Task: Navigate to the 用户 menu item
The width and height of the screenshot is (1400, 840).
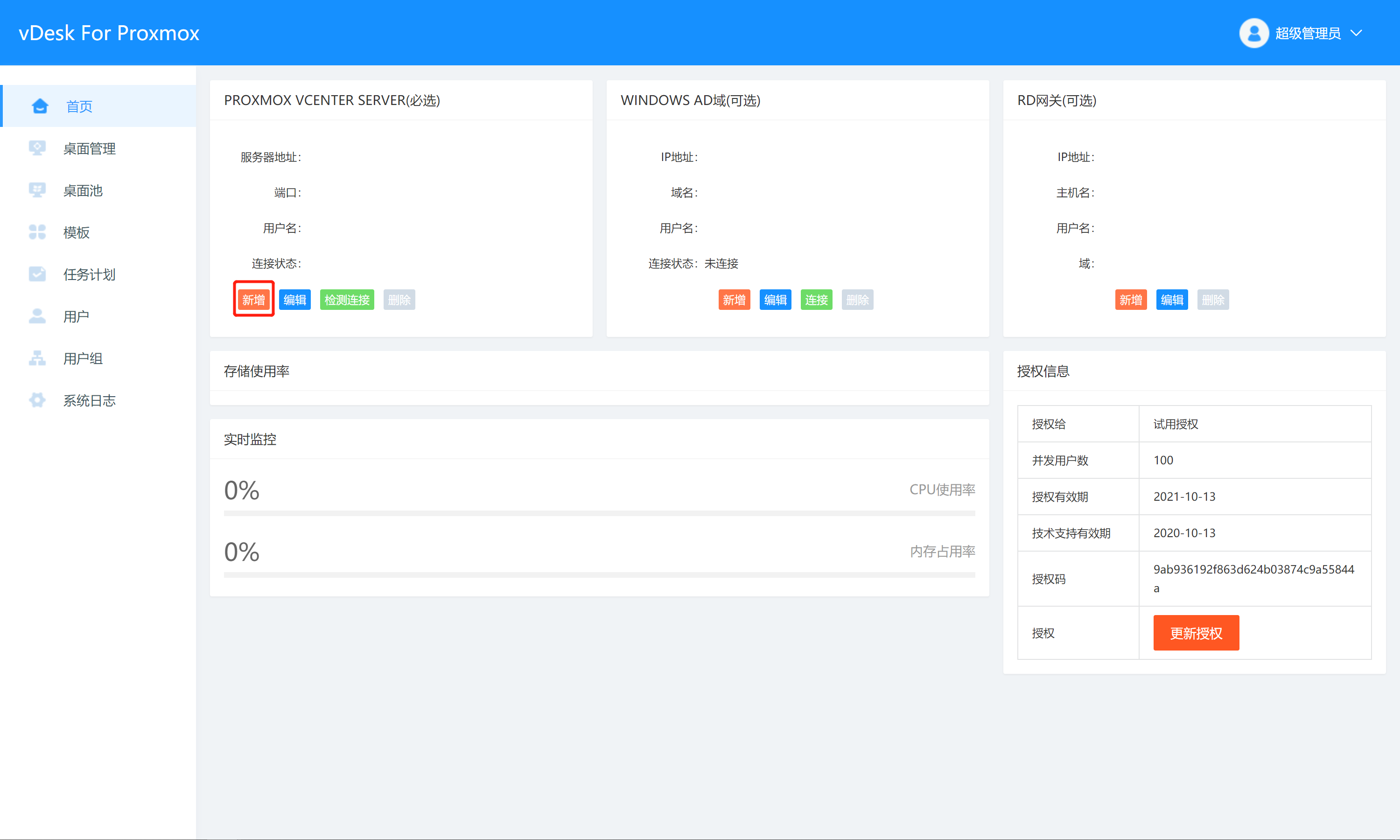Action: [99, 316]
